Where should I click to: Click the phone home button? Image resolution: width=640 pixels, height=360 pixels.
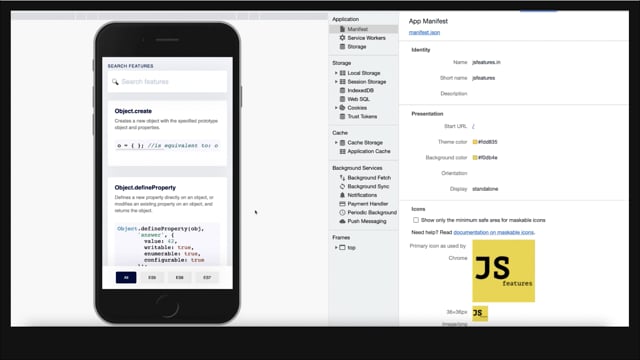point(167,306)
